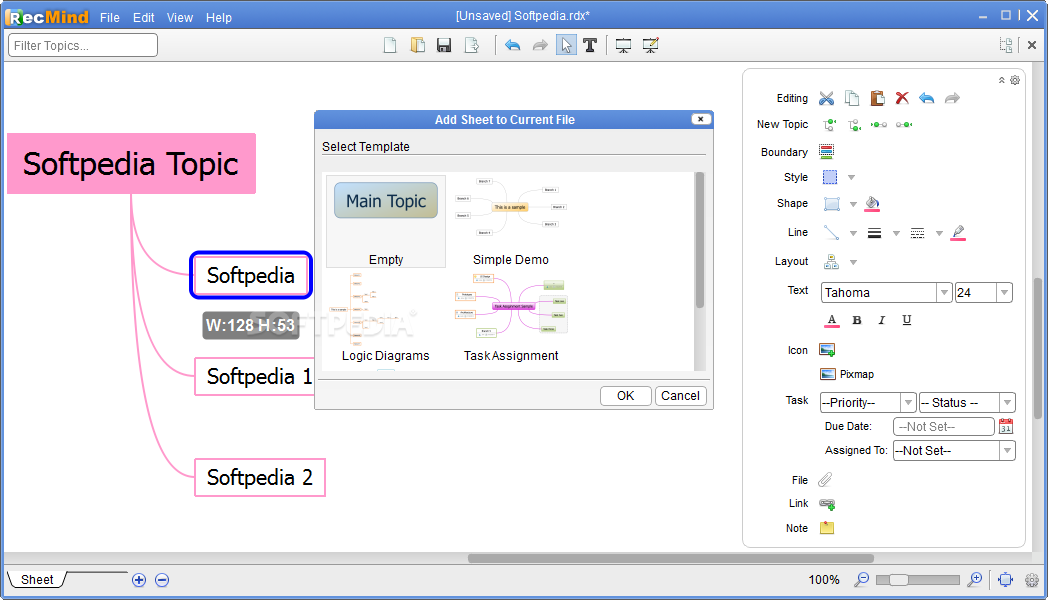Click the Shape rectangle icon

click(831, 204)
